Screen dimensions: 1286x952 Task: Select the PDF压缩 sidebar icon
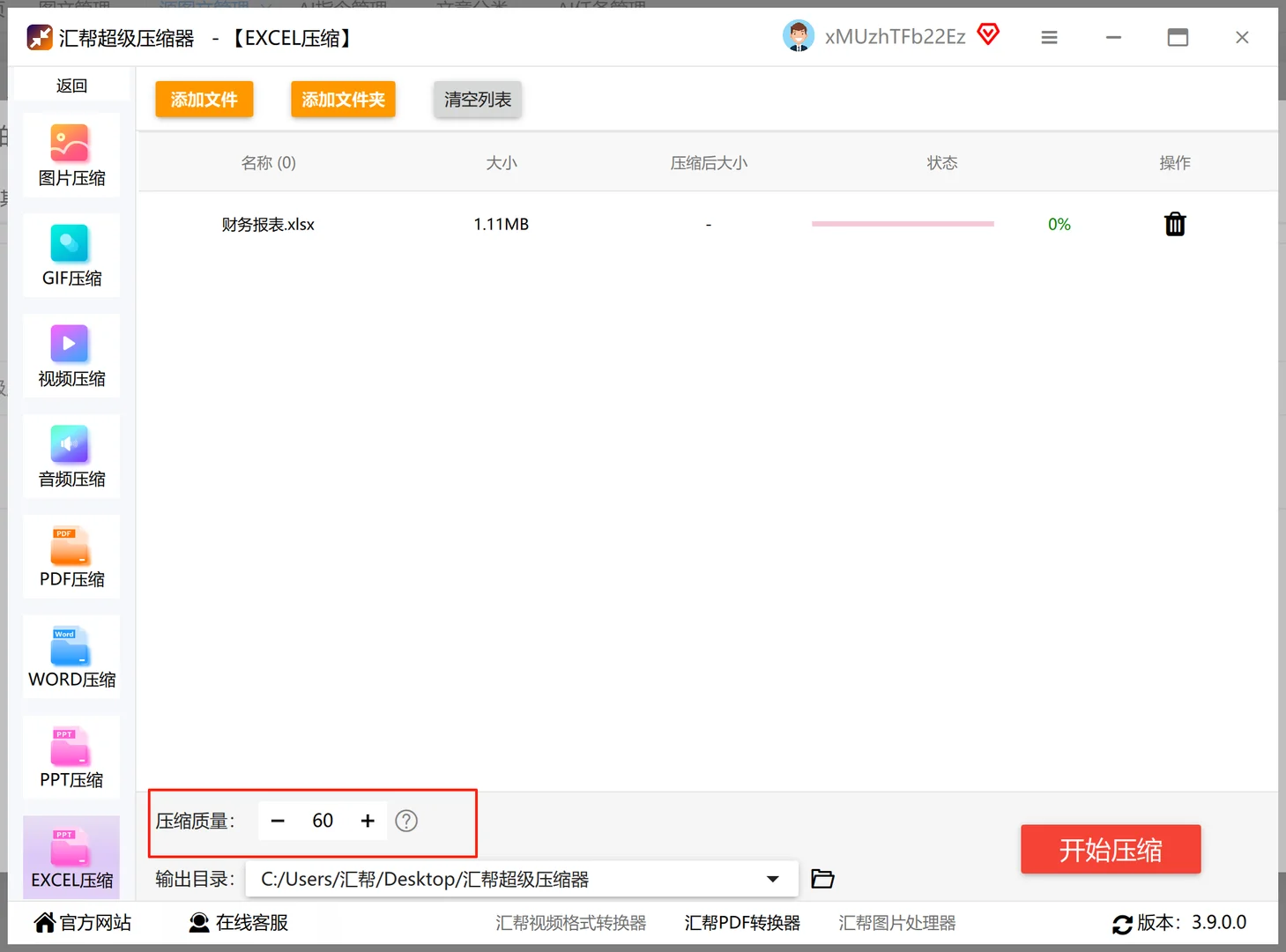click(x=71, y=556)
